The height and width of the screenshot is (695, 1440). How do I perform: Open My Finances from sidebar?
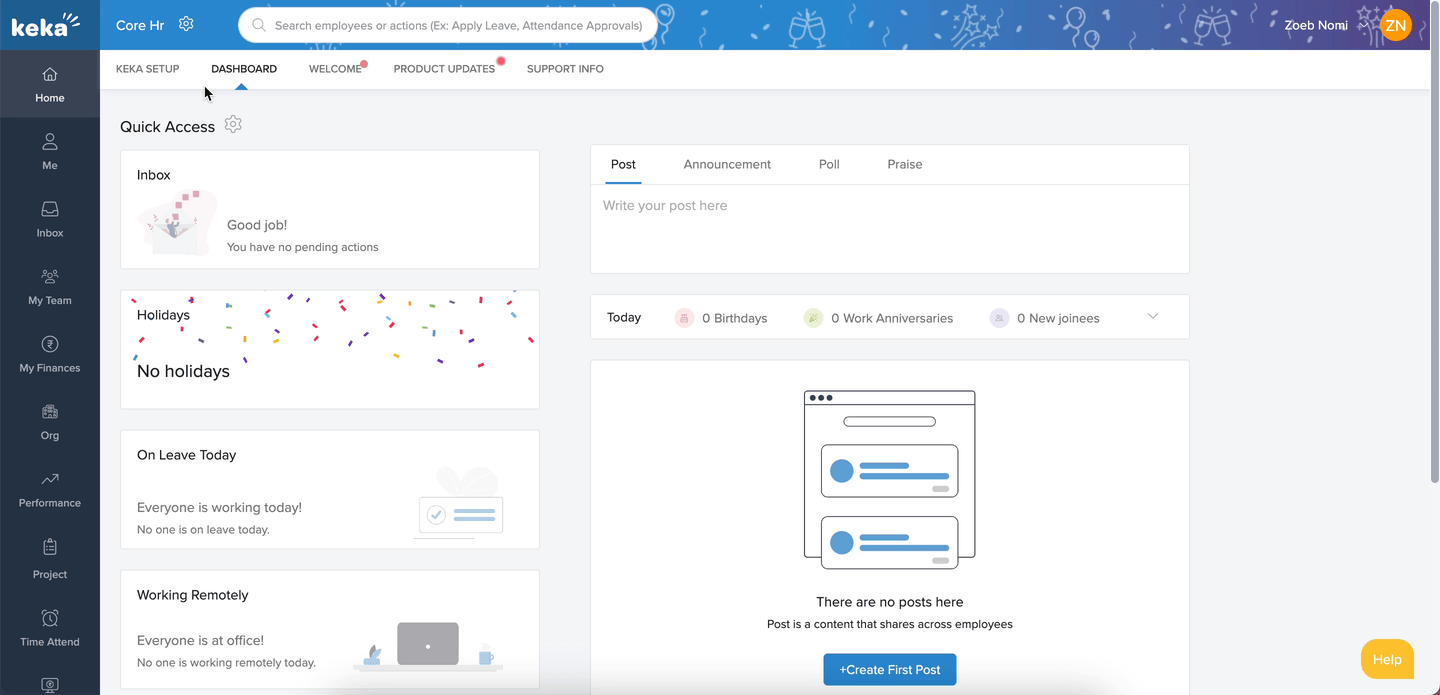click(x=49, y=354)
